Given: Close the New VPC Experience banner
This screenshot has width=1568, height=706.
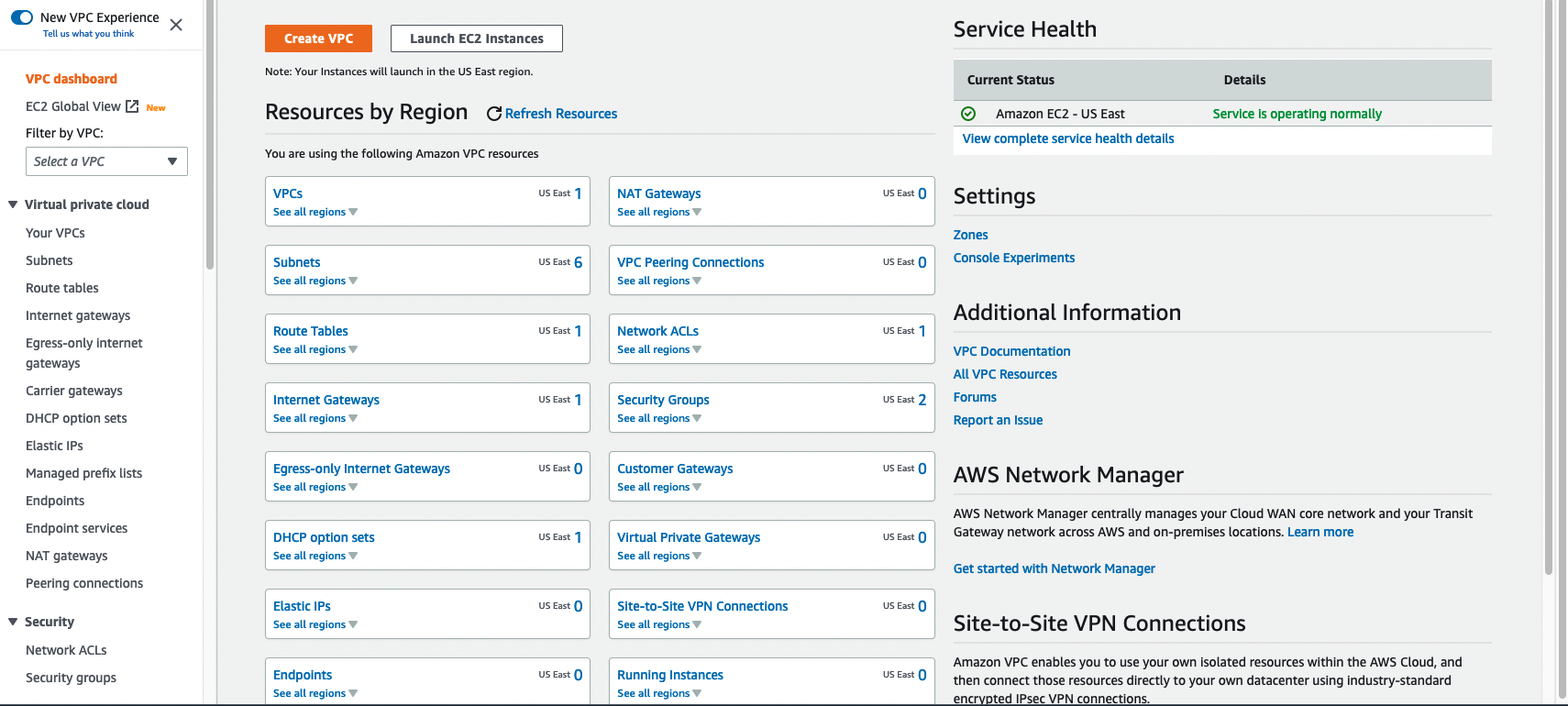Looking at the screenshot, I should [x=176, y=25].
